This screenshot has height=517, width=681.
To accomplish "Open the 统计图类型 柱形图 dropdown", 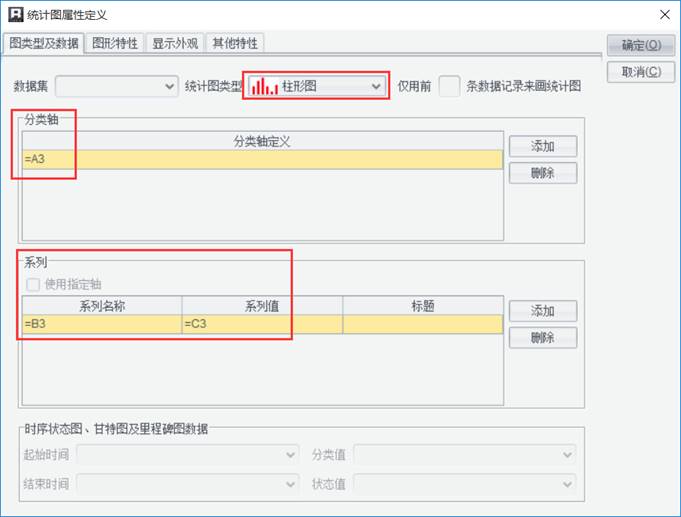I will (317, 86).
